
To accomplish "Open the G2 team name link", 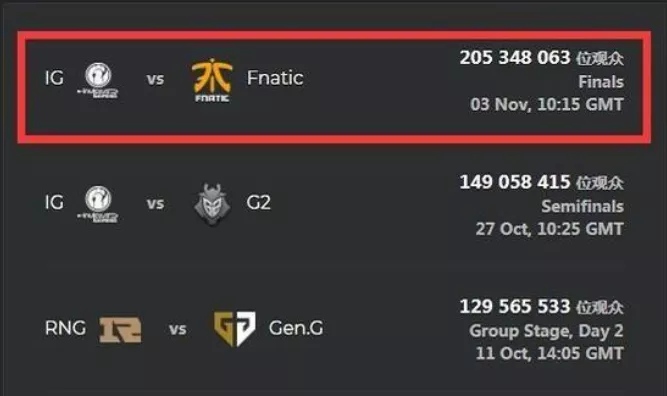I will [258, 202].
